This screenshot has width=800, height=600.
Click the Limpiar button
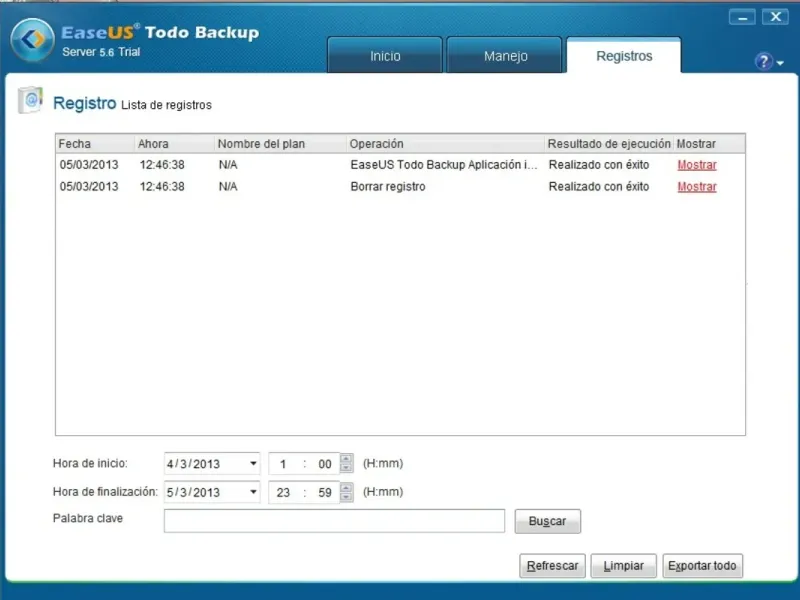click(x=623, y=566)
